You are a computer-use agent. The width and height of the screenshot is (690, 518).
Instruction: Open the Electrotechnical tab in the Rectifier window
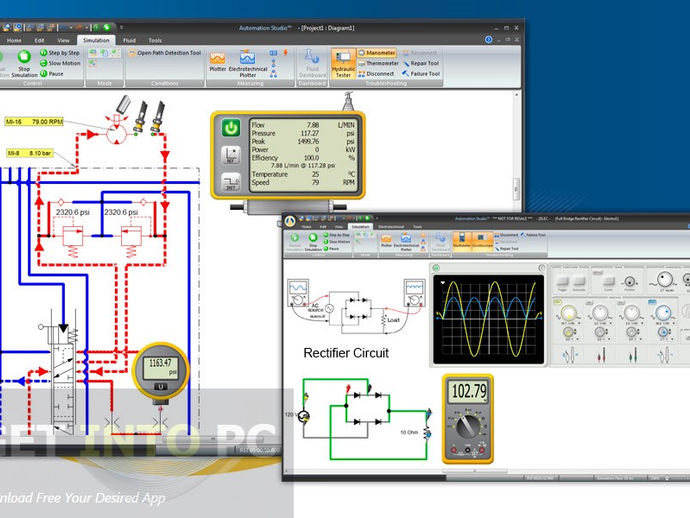pyautogui.click(x=391, y=227)
